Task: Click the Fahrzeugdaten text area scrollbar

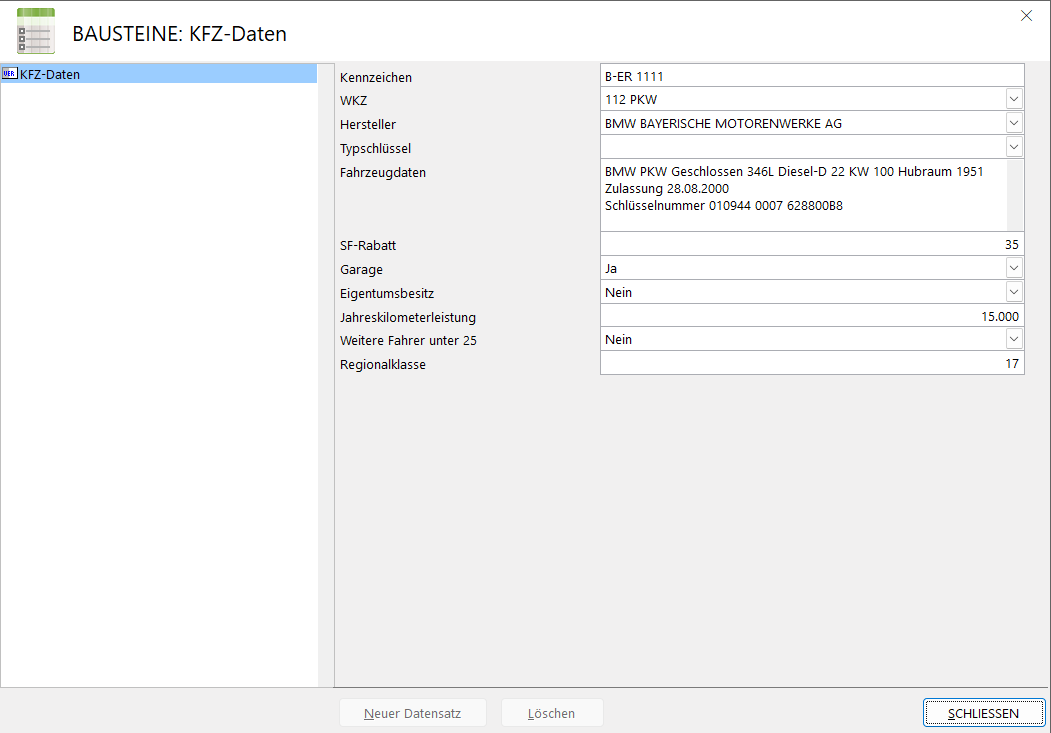Action: [x=1015, y=195]
